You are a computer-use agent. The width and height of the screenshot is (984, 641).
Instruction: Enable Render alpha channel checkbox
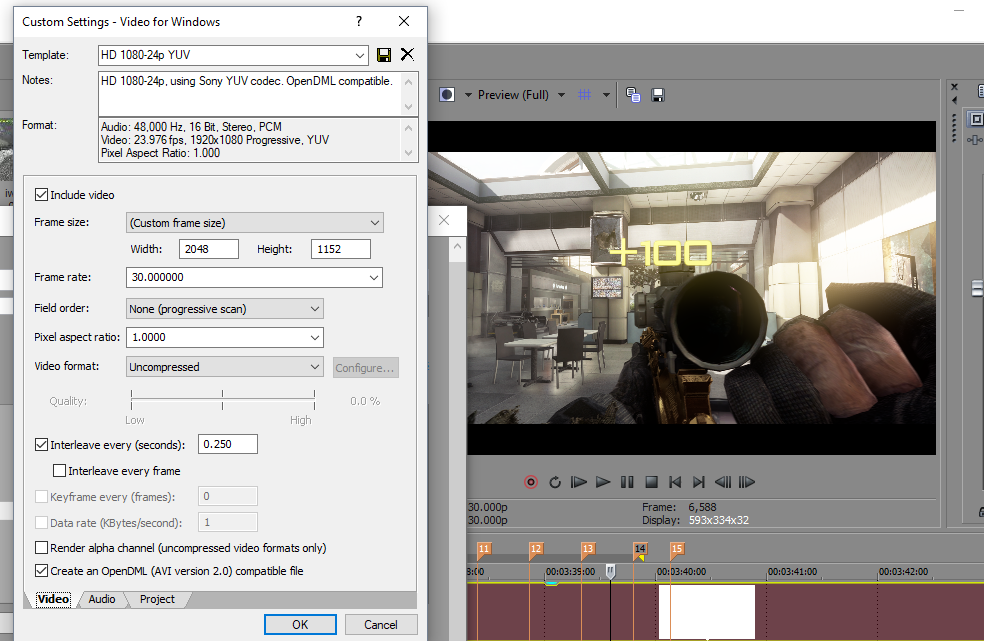42,548
